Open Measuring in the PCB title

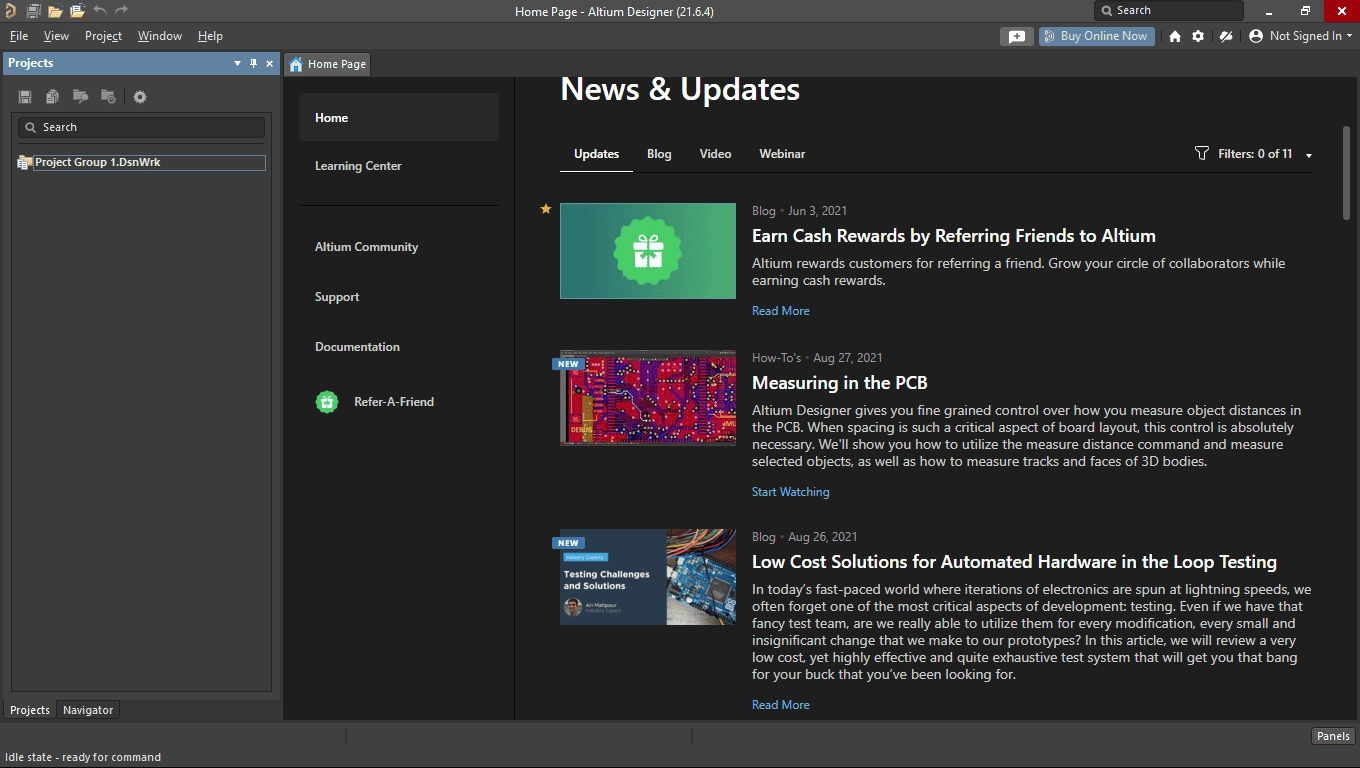pyautogui.click(x=840, y=383)
